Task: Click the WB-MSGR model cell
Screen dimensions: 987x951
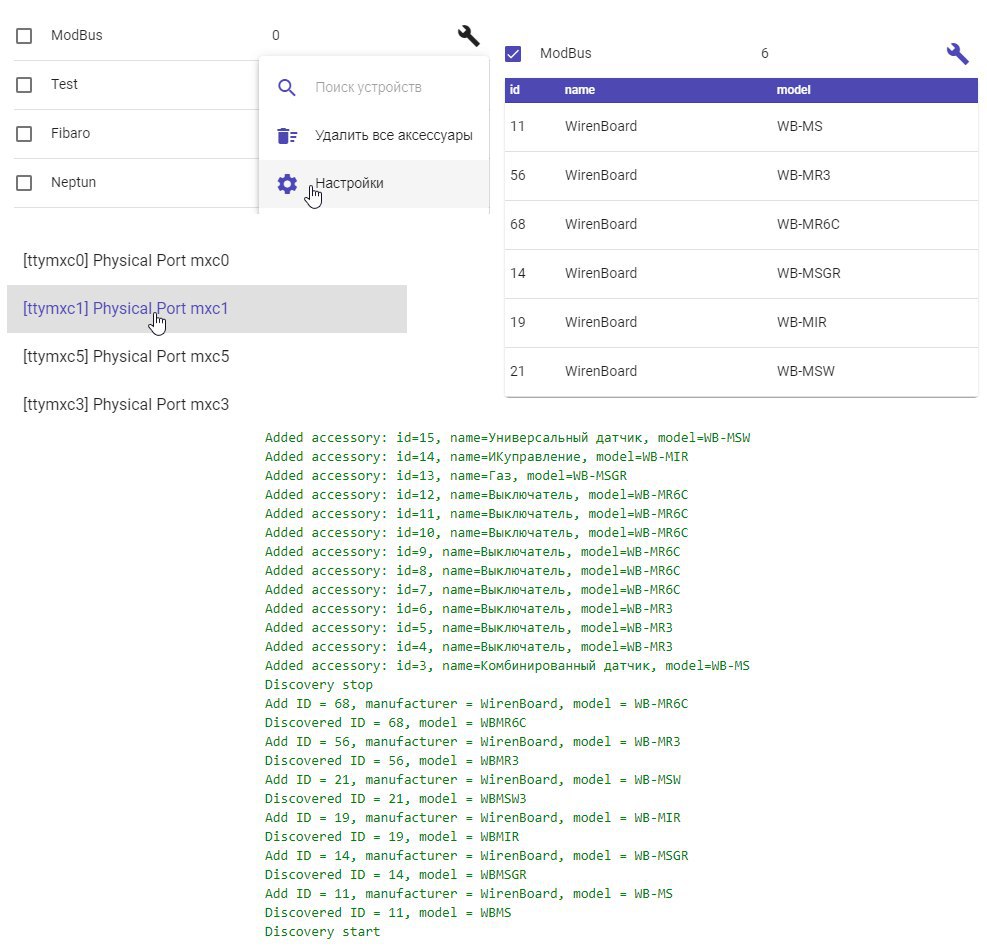Action: click(808, 274)
